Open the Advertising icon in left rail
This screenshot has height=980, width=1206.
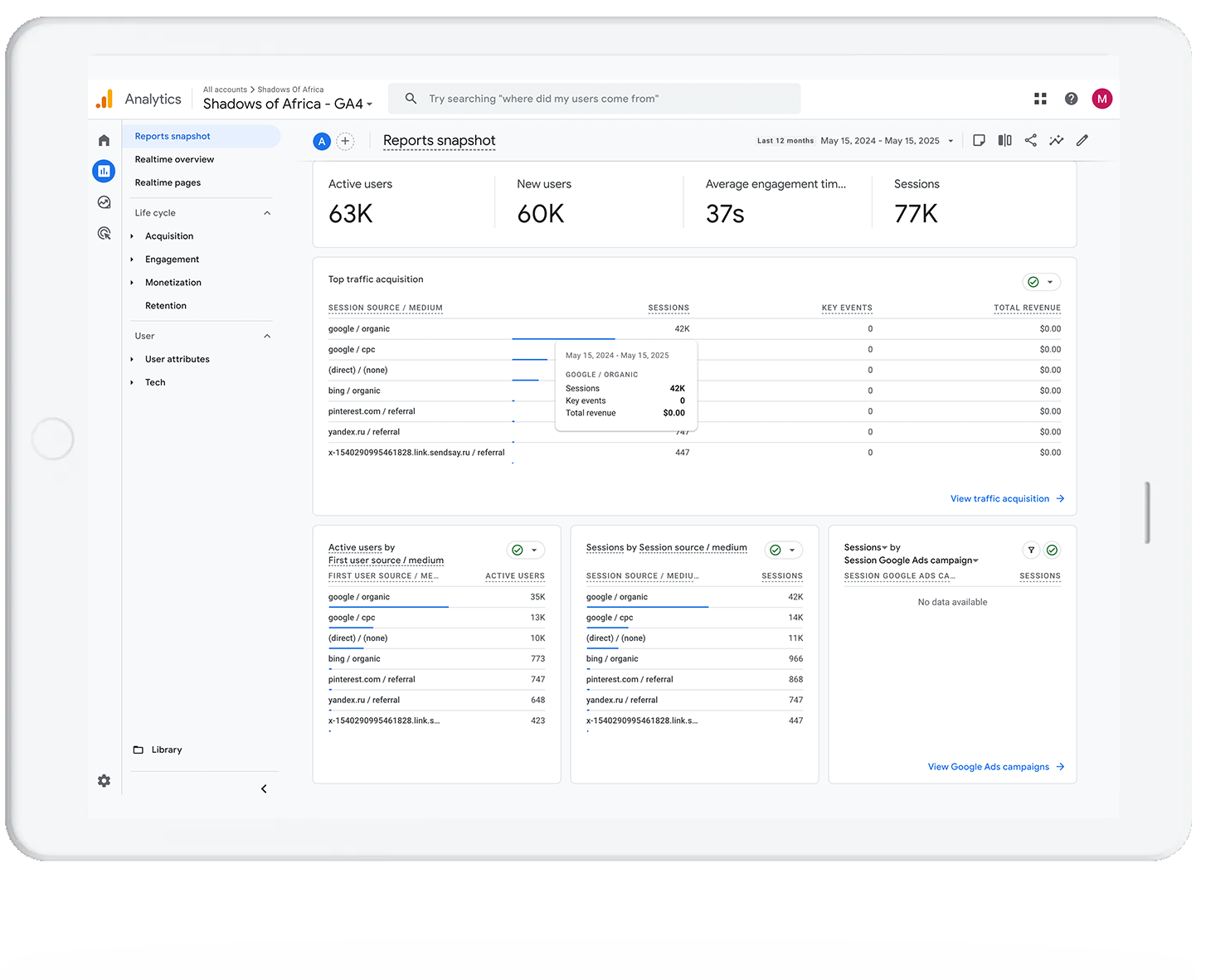pos(104,234)
